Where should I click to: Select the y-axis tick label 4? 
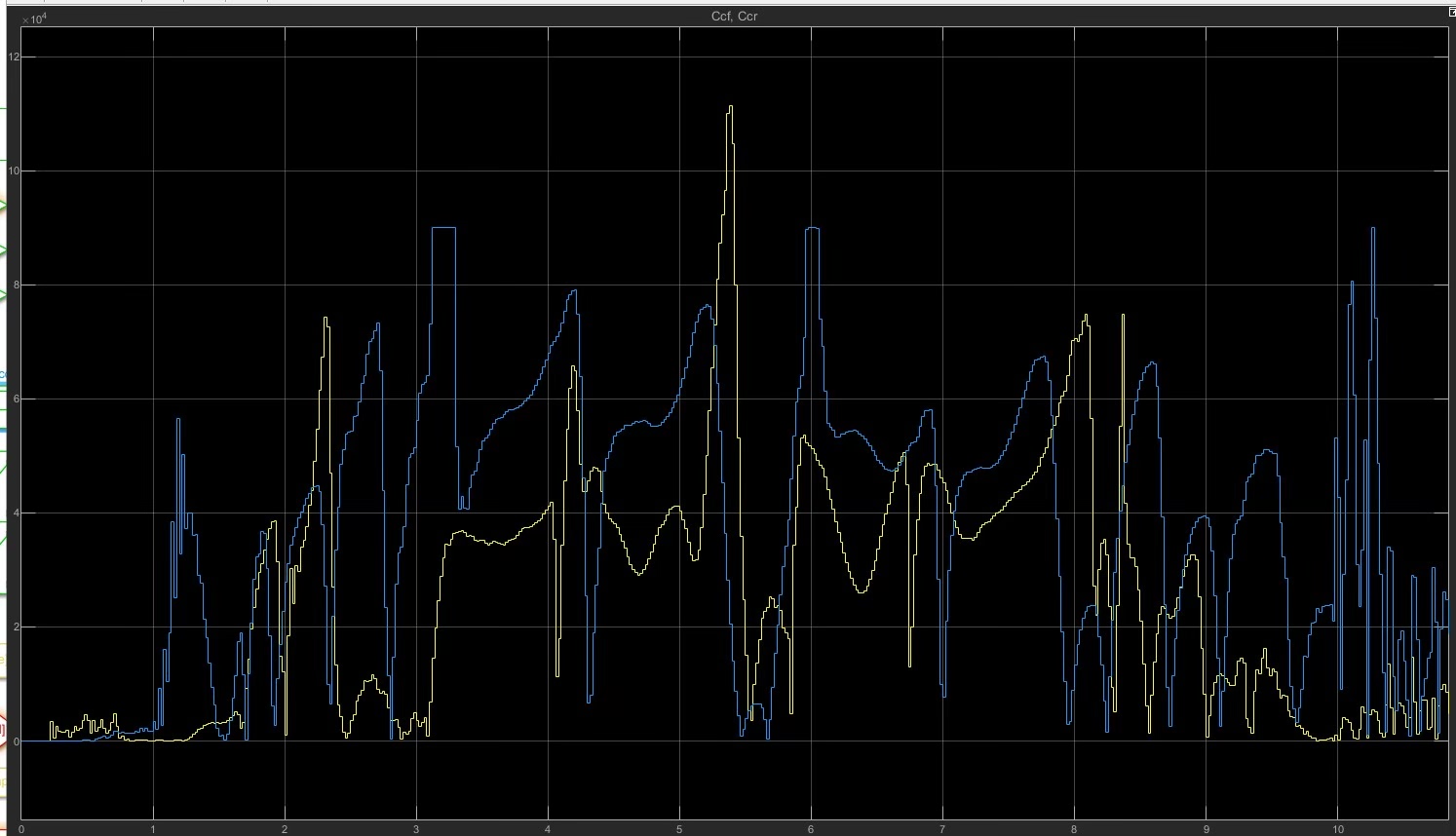click(15, 513)
